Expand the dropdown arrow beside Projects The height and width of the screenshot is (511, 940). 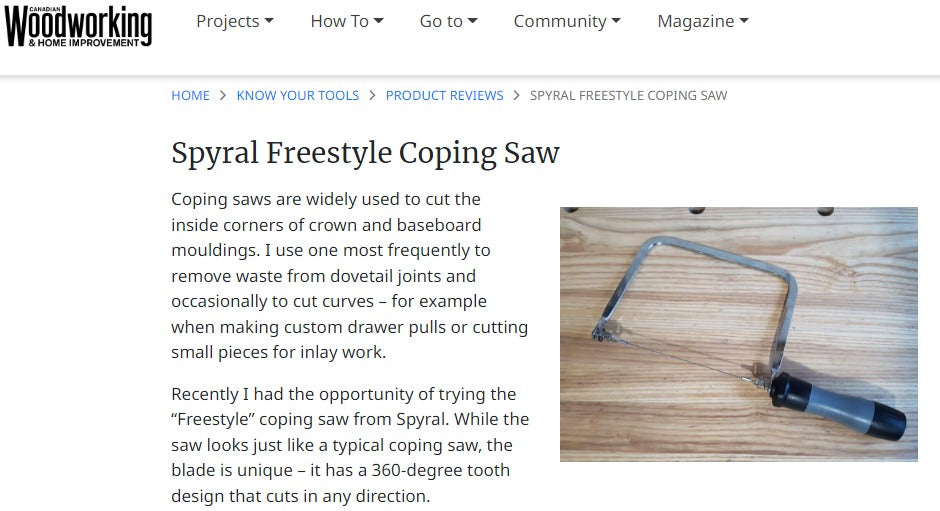(268, 22)
